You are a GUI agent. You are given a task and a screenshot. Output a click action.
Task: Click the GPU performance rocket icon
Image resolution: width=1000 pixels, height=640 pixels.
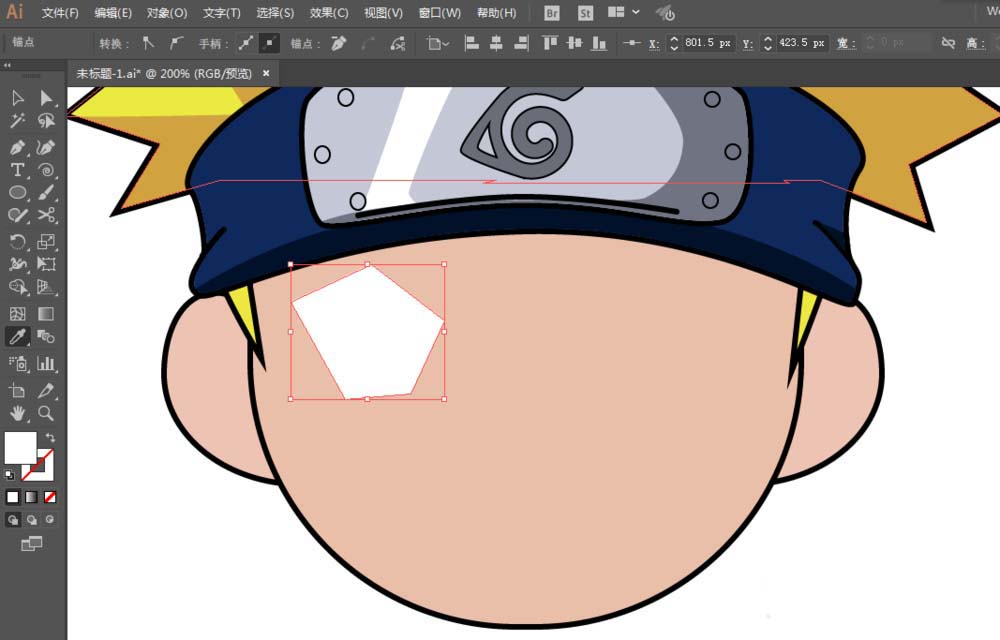tap(665, 13)
